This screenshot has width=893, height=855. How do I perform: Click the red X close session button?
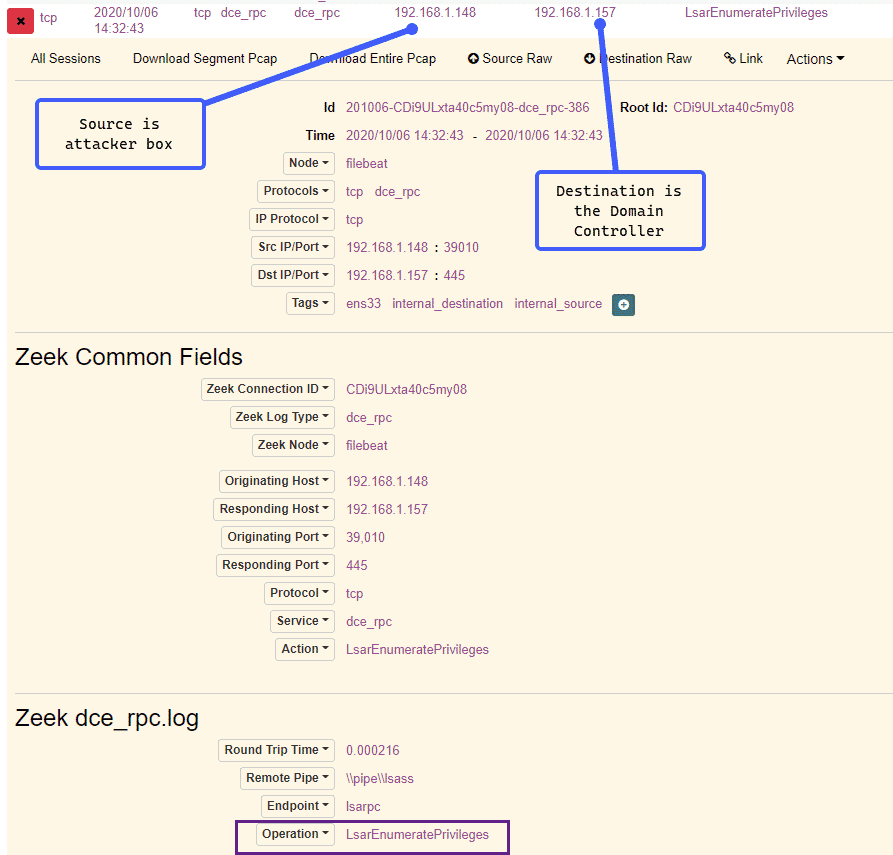click(x=20, y=20)
